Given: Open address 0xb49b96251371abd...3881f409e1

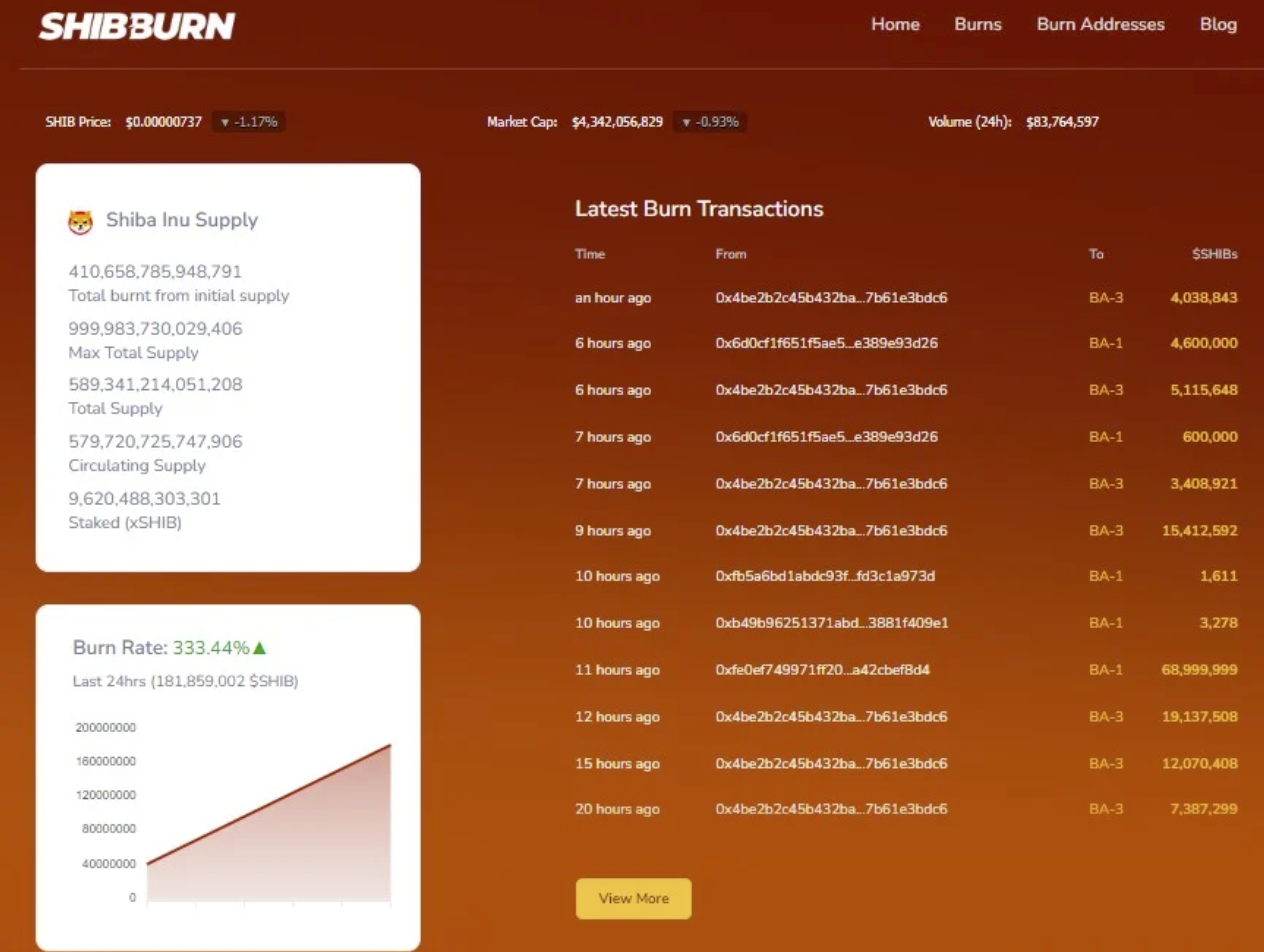Looking at the screenshot, I should 831,623.
